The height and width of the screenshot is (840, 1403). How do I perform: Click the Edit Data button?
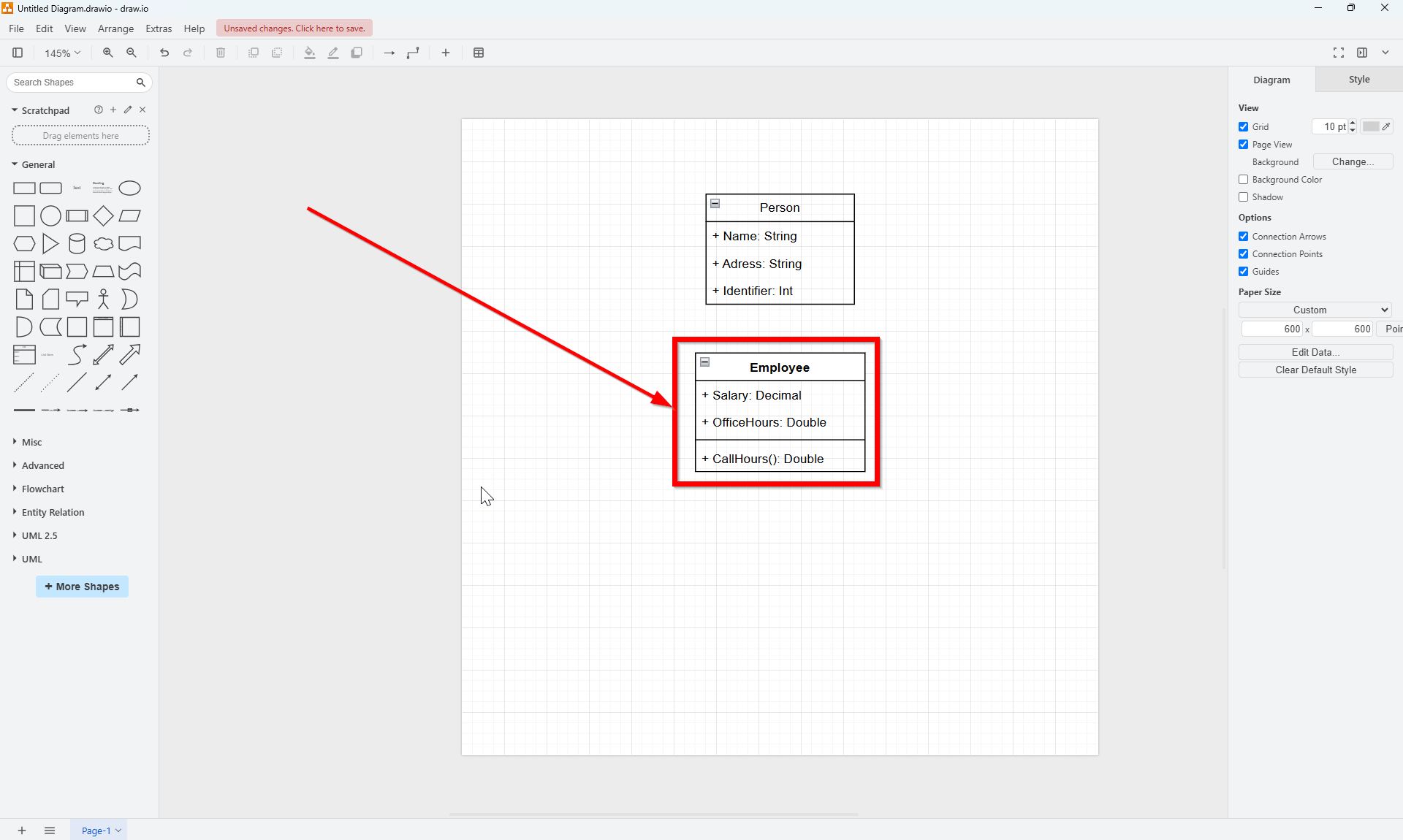(1315, 351)
